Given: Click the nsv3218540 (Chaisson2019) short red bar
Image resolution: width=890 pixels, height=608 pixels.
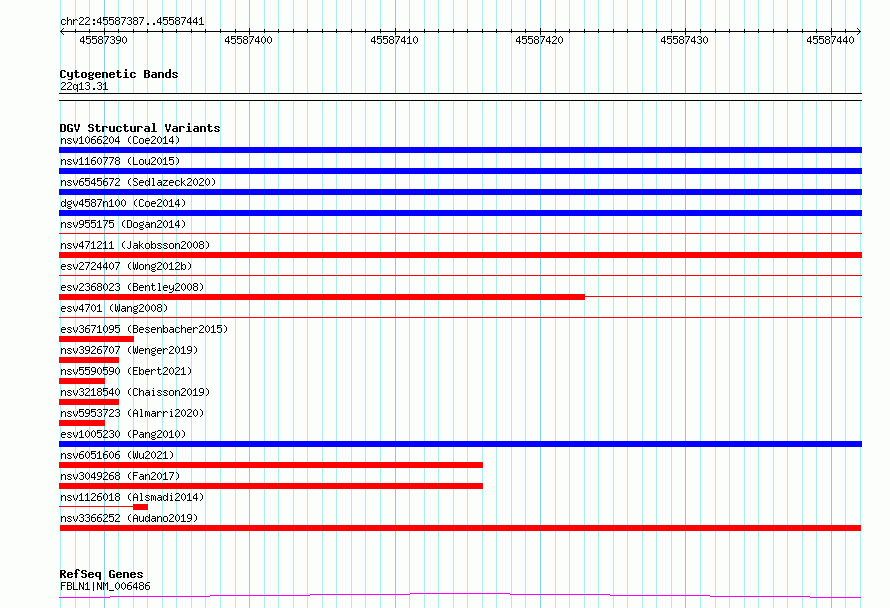Looking at the screenshot, I should (x=89, y=402).
